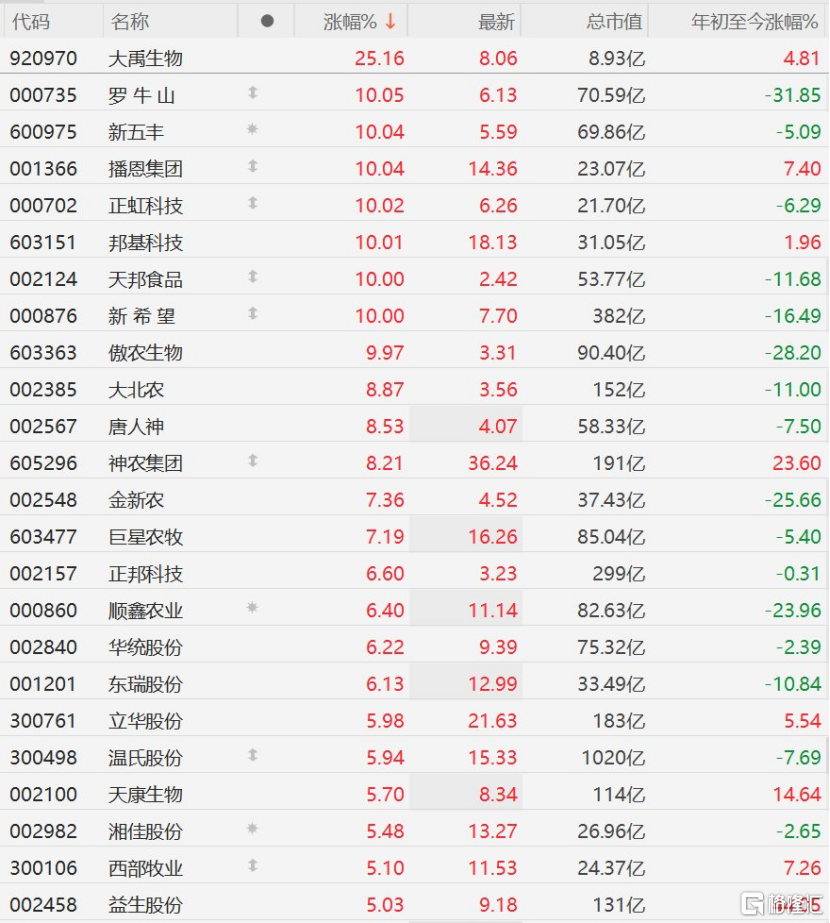830x923 pixels.
Task: Click 大禹生物 gain value 25.16
Action: click(380, 58)
